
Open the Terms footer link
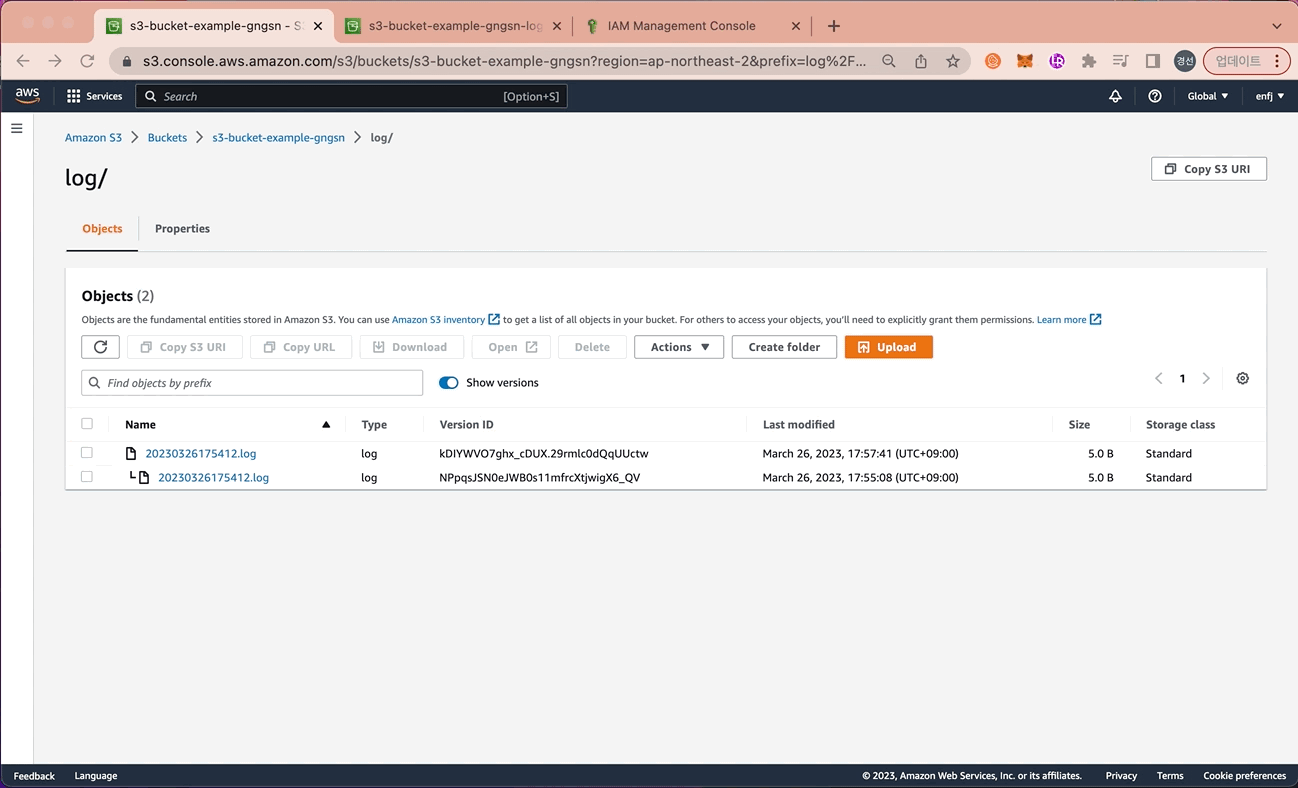coord(1170,776)
